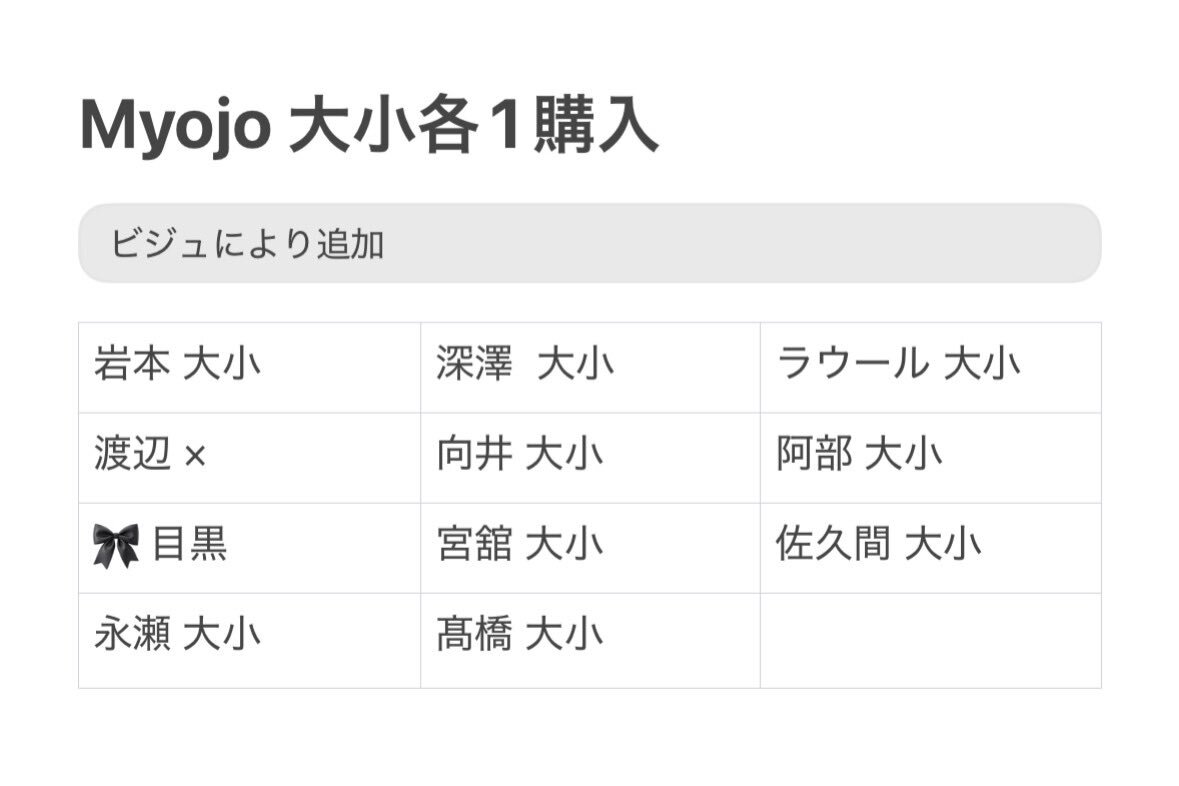Screen dimensions: 1179x786
Task: Click the Myojo 大小各1購入 heading
Action: (x=368, y=125)
